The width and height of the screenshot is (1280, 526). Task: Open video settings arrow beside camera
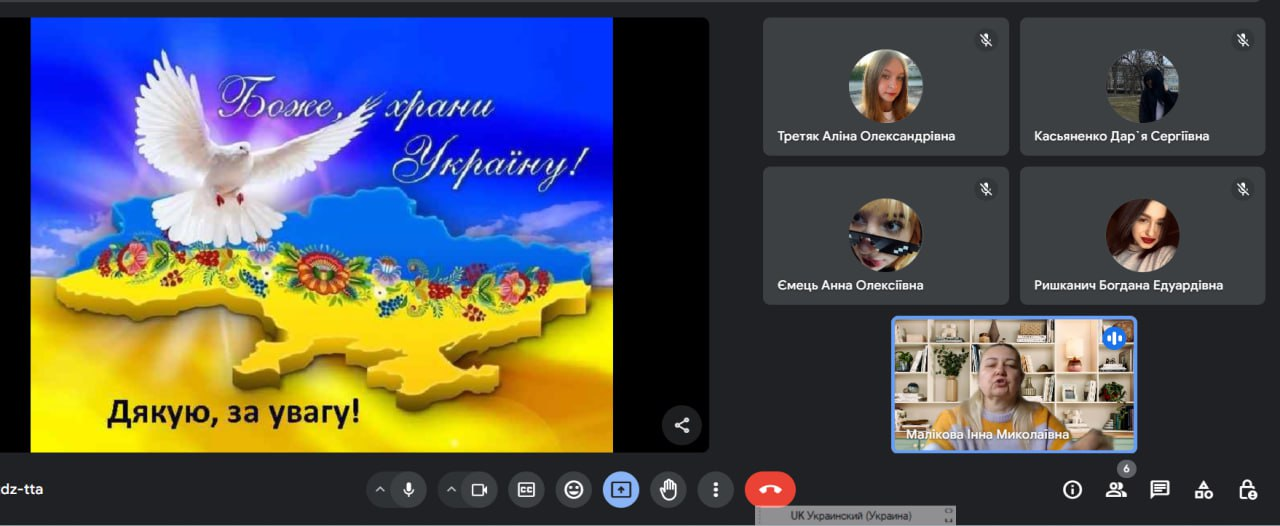[x=451, y=490]
